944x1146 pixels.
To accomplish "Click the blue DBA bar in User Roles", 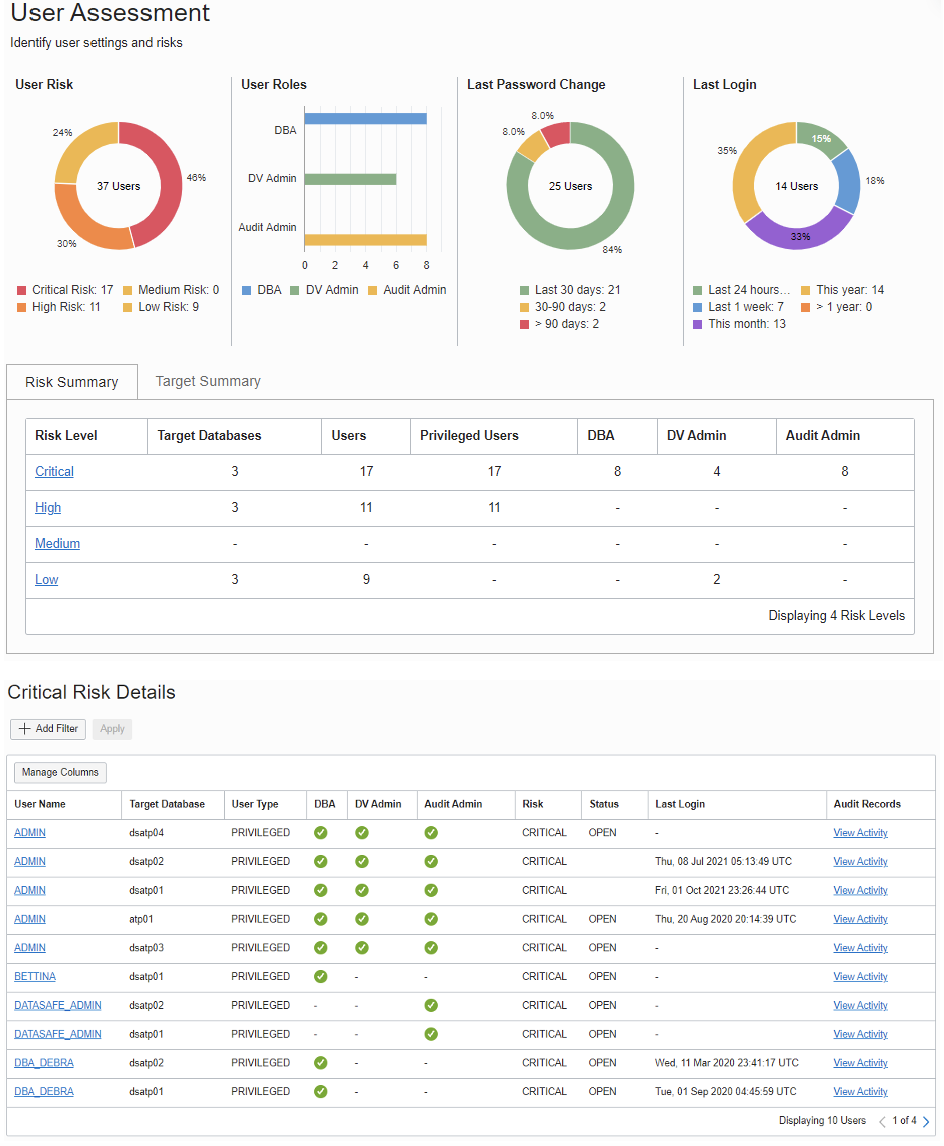I will click(x=365, y=118).
